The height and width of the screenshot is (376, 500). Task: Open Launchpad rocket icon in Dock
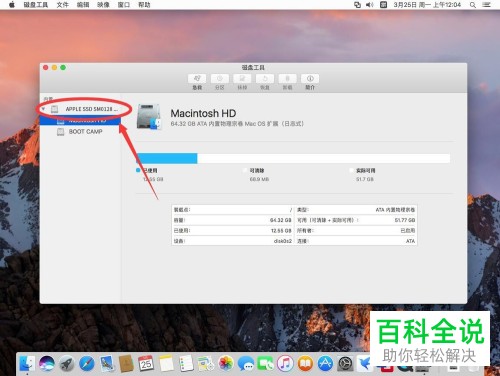pos(67,363)
